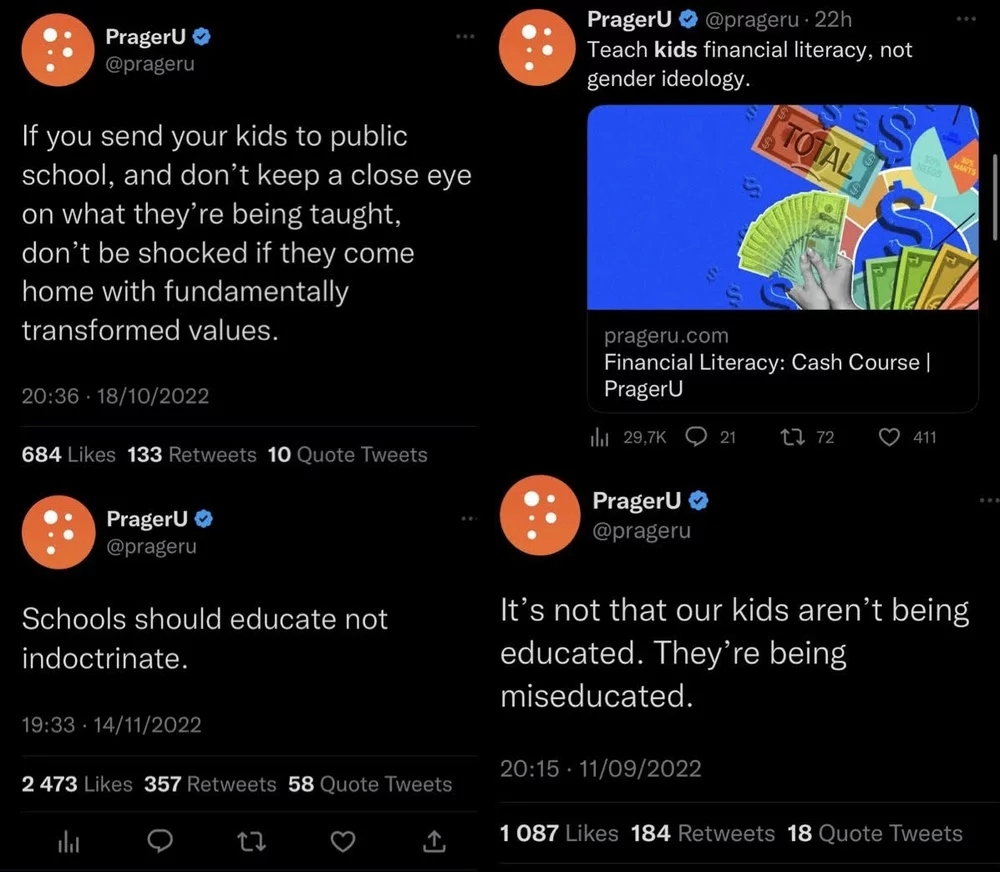Image resolution: width=1000 pixels, height=872 pixels.
Task: View the 58 Quote Tweets
Action: point(370,784)
